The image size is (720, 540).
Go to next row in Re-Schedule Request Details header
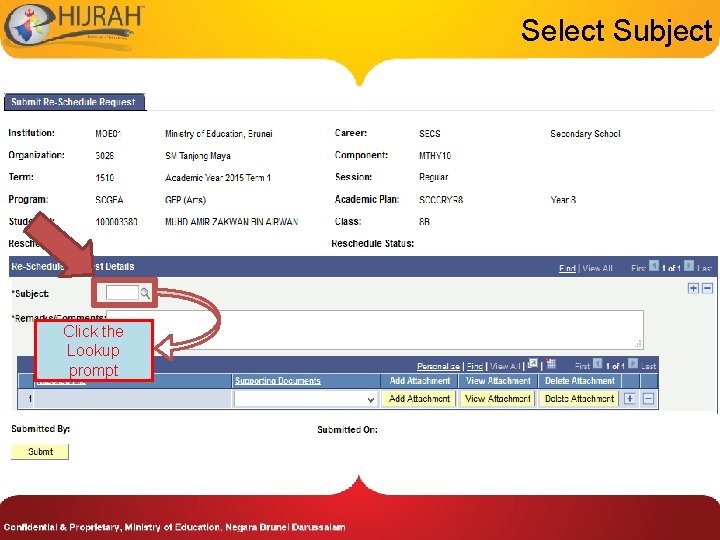point(689,266)
